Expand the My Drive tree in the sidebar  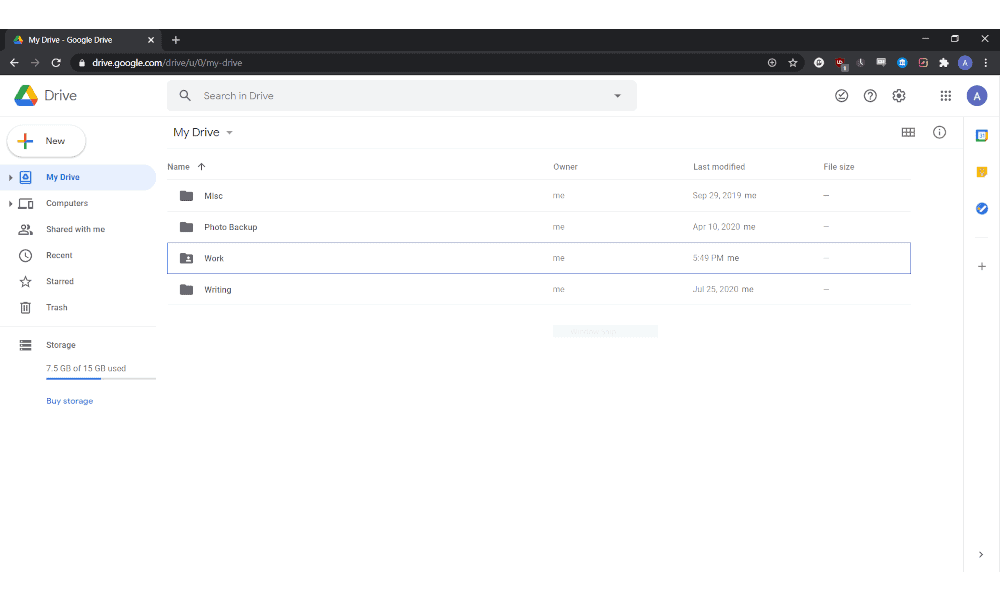click(x=8, y=177)
